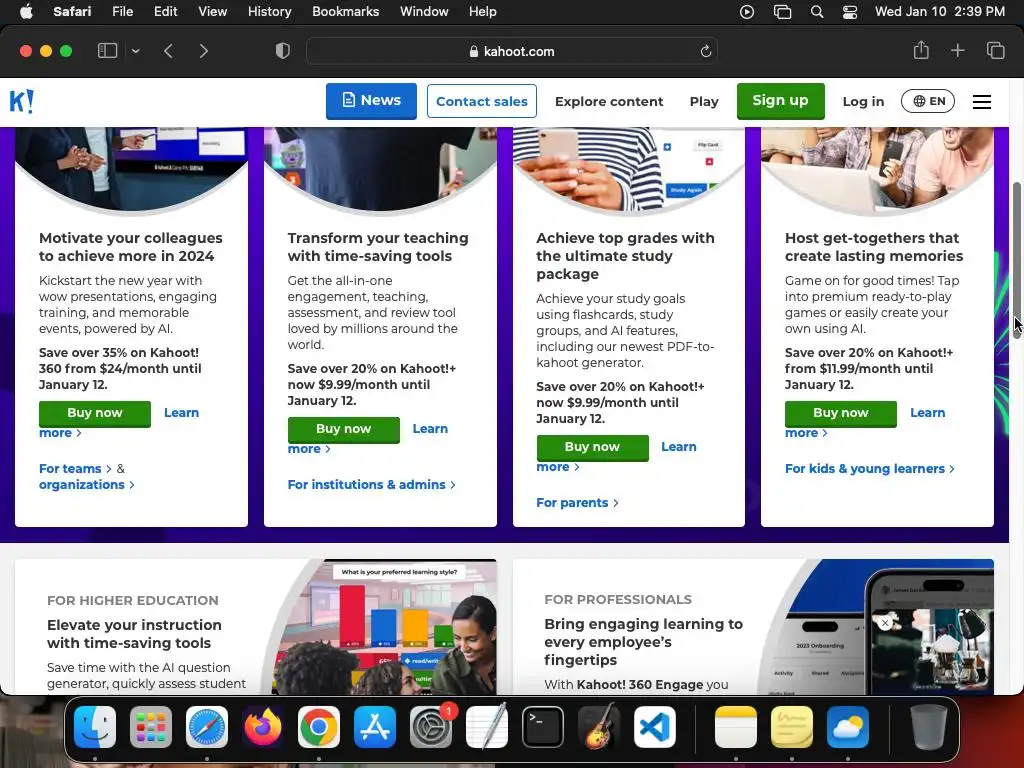Open Firefox from the dock
1024x768 pixels.
pyautogui.click(x=263, y=727)
